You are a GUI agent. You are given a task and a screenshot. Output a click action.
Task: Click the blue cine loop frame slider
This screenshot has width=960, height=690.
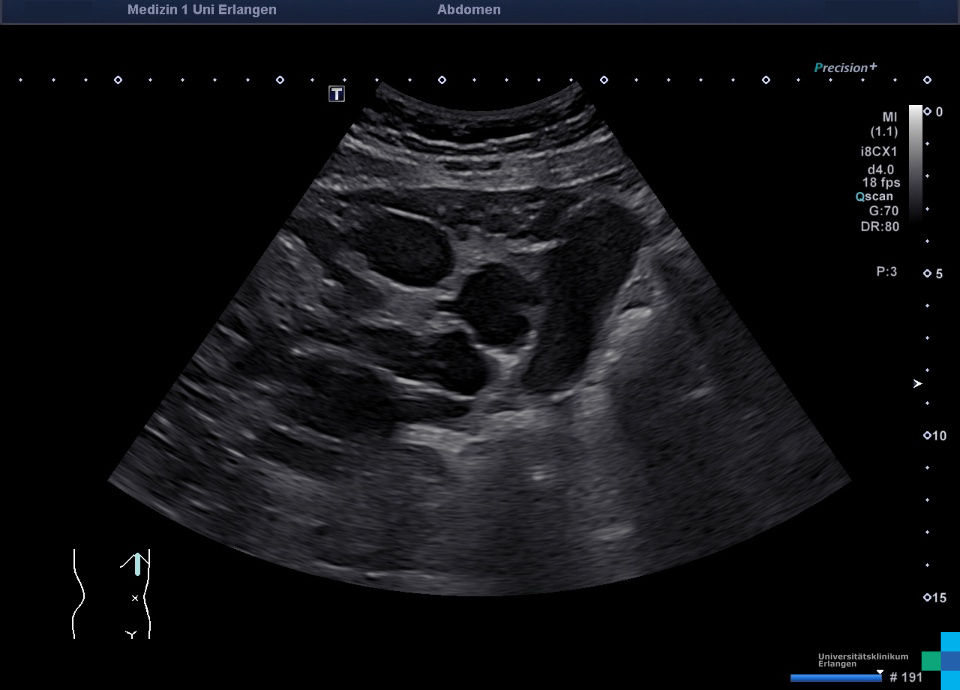(x=835, y=678)
